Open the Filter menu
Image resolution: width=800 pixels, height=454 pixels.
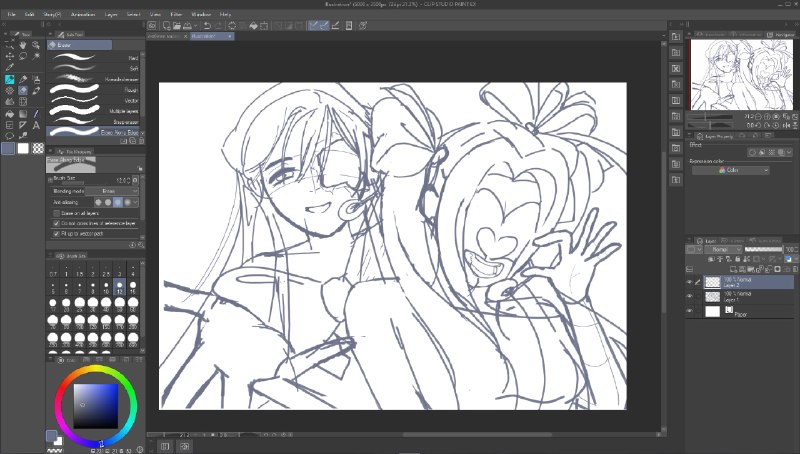click(176, 14)
